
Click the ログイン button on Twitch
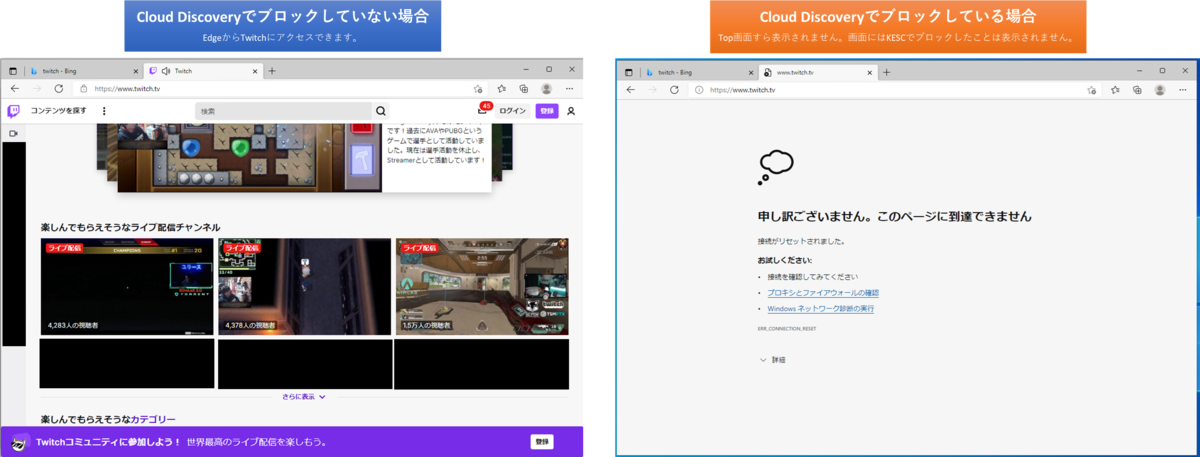pyautogui.click(x=512, y=111)
